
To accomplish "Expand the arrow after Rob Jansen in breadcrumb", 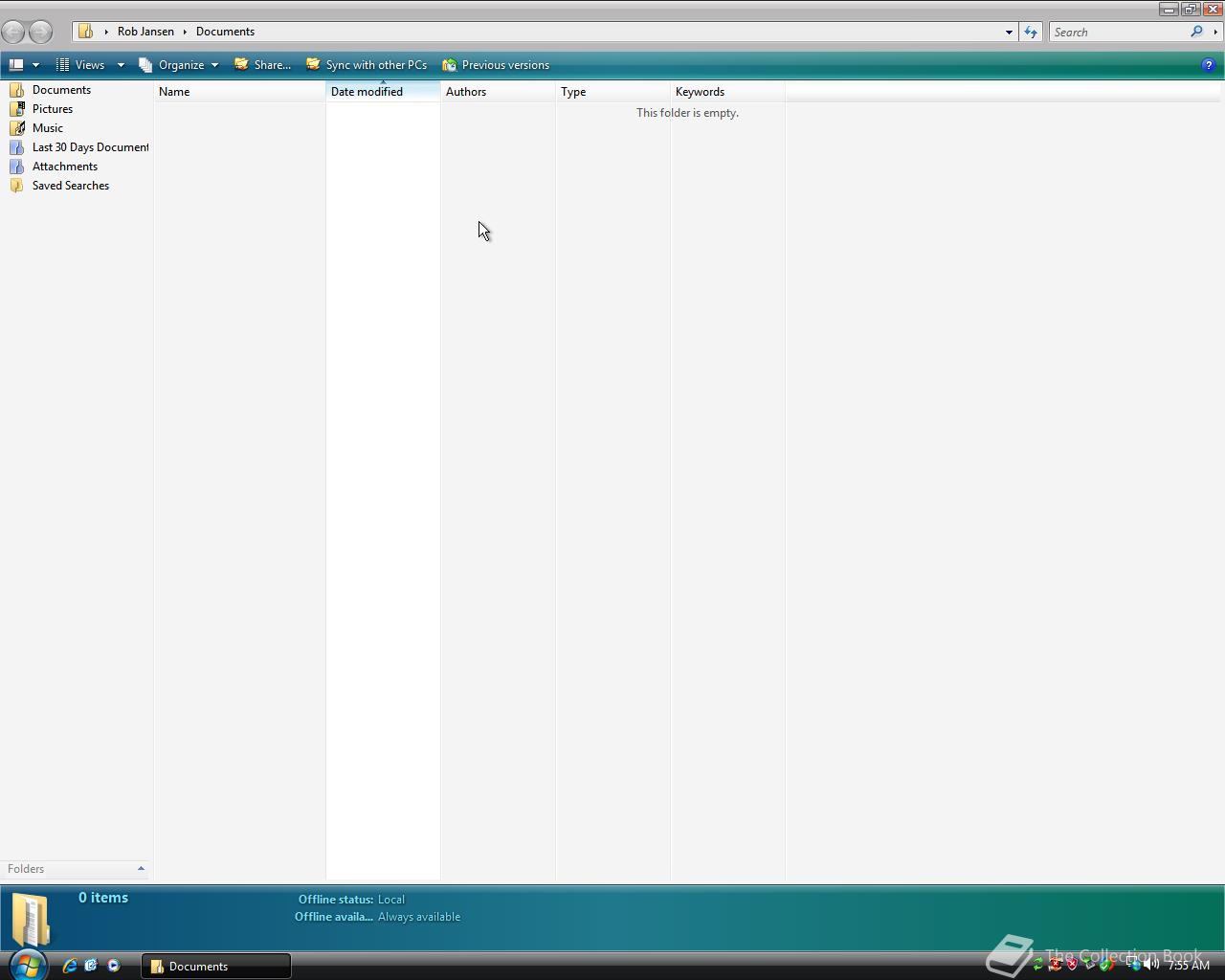I will (x=185, y=32).
